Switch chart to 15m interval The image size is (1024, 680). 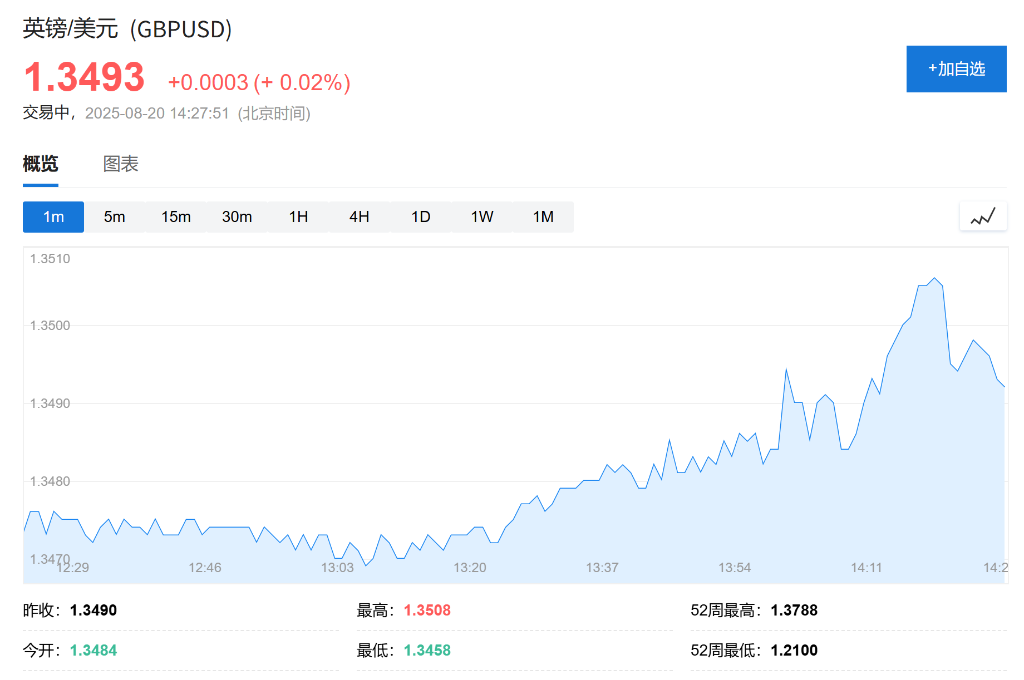[176, 217]
